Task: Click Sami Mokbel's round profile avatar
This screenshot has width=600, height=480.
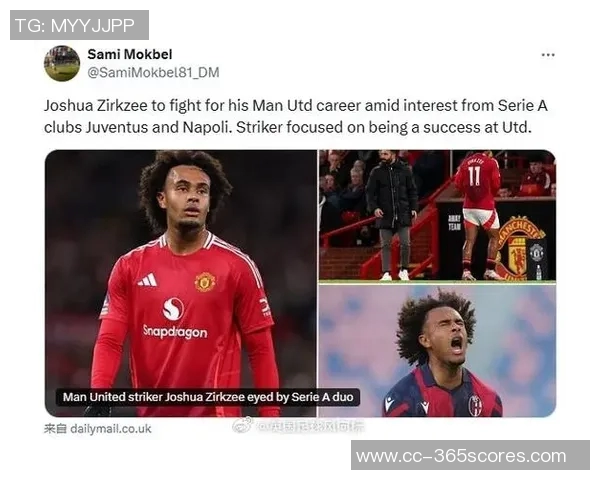Action: tap(62, 63)
